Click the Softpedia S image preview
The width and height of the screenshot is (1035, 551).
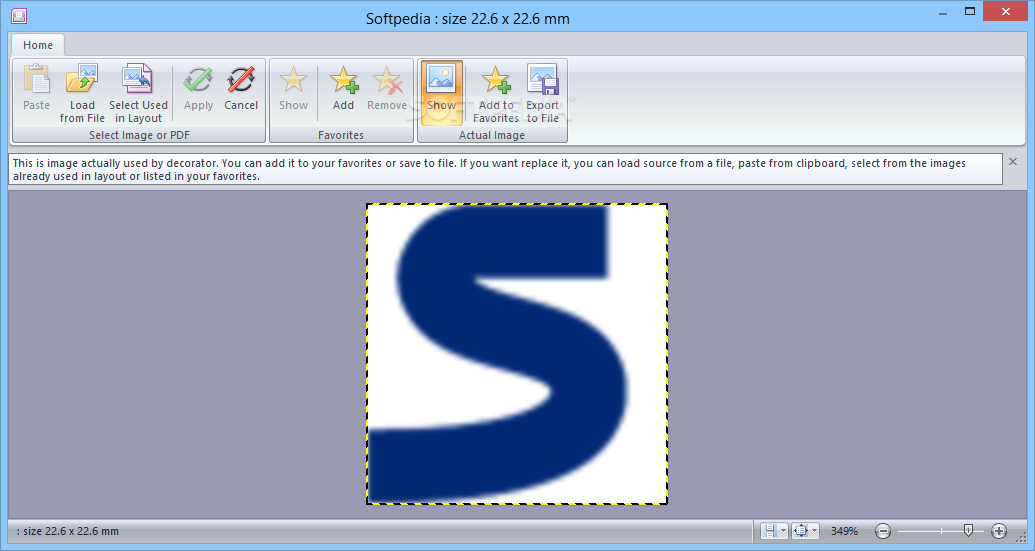(x=517, y=354)
